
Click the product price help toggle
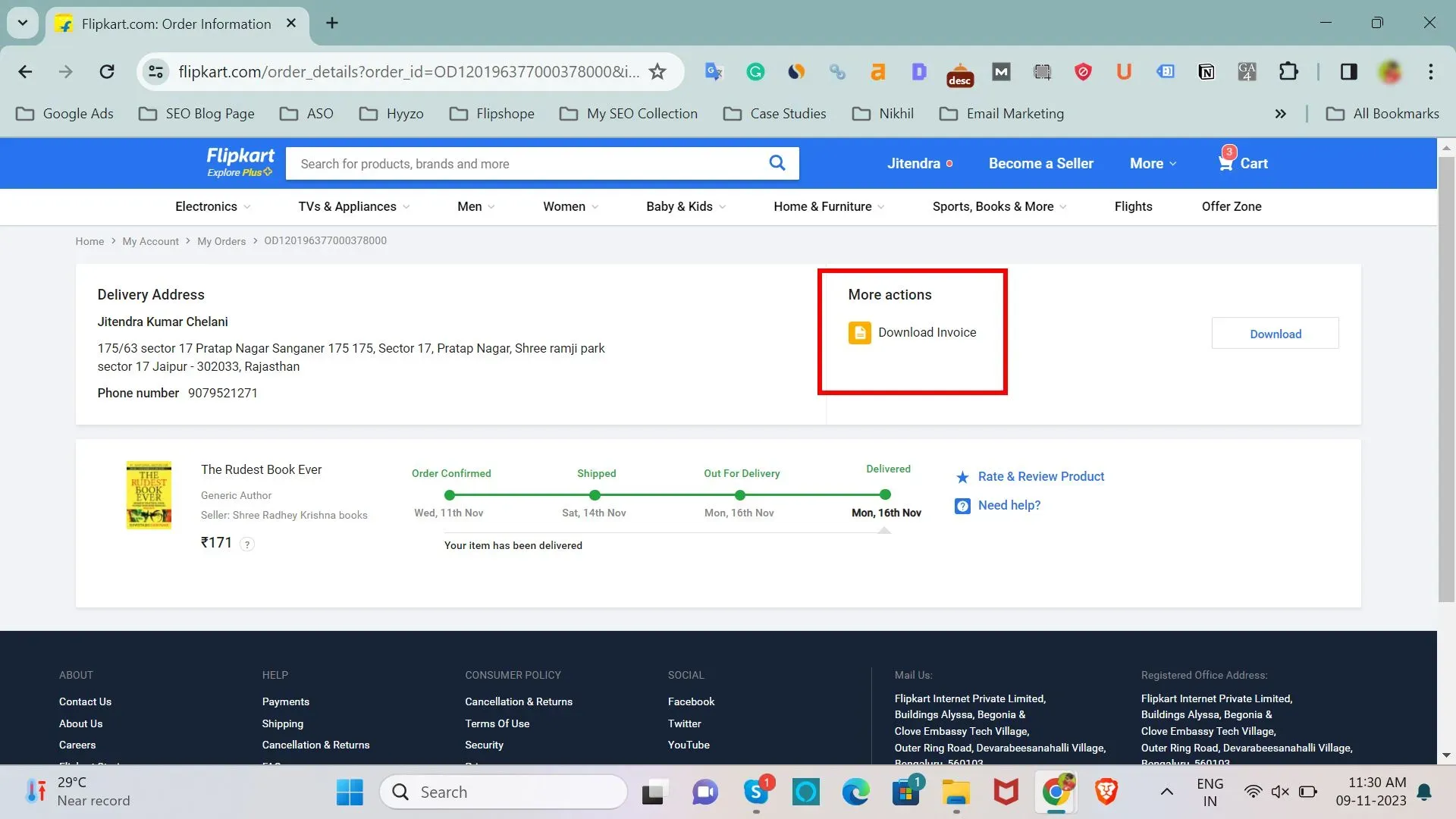point(247,543)
